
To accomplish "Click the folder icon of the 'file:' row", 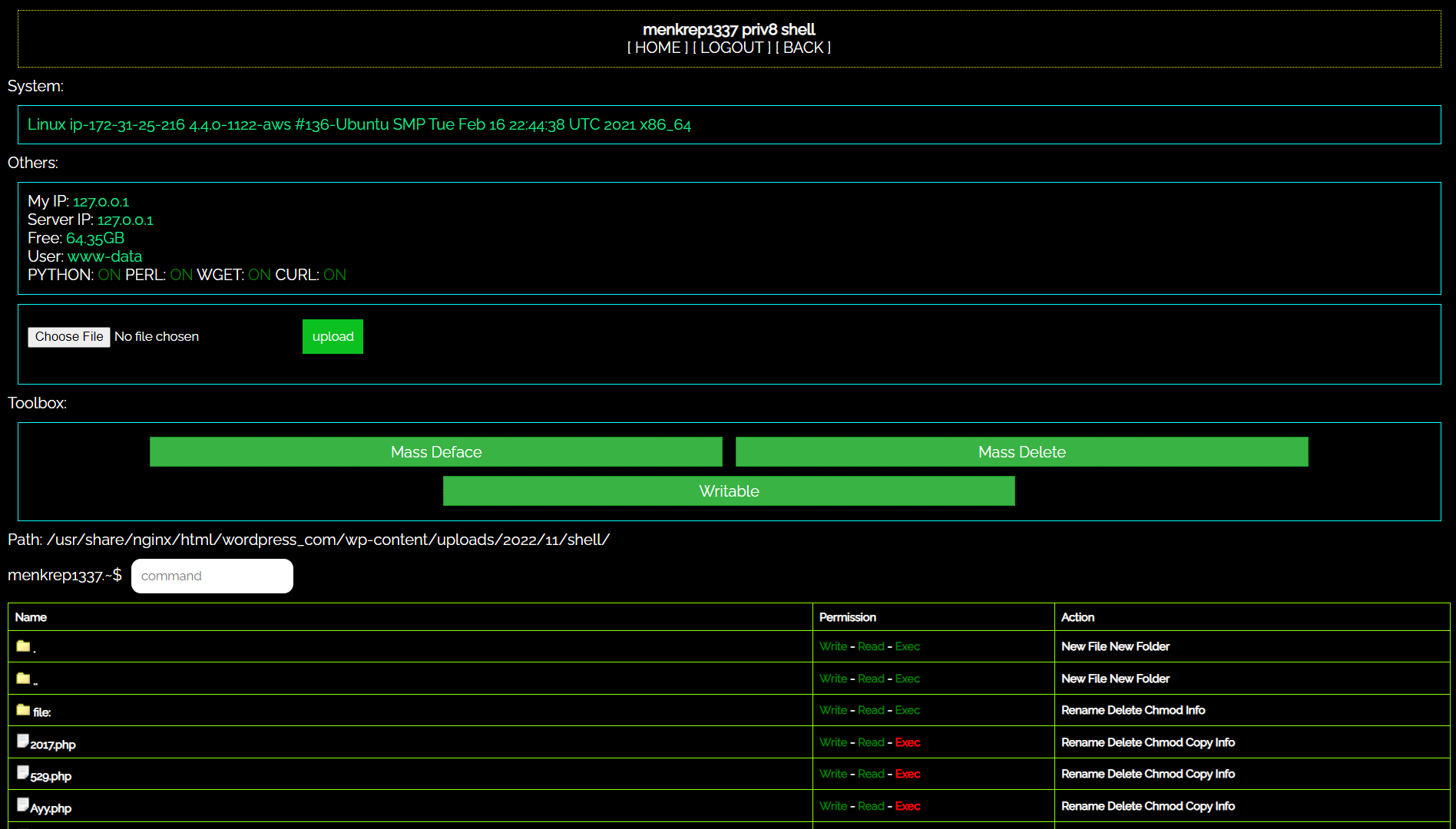I will (x=23, y=710).
